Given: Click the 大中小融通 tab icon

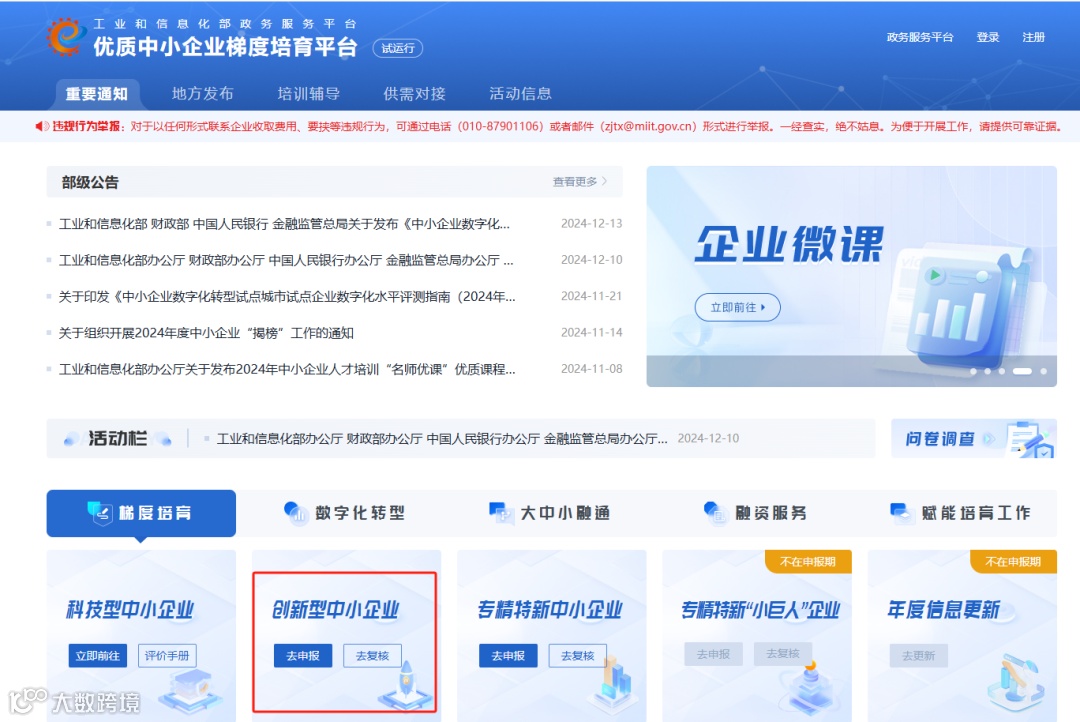Looking at the screenshot, I should (x=501, y=513).
